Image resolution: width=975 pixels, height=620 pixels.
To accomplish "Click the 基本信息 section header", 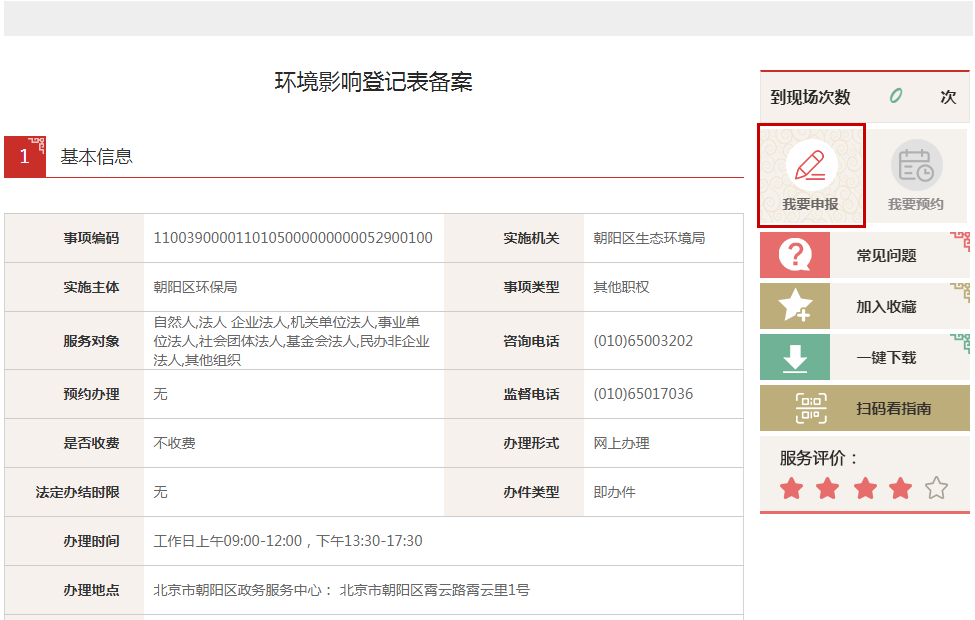I will (96, 157).
